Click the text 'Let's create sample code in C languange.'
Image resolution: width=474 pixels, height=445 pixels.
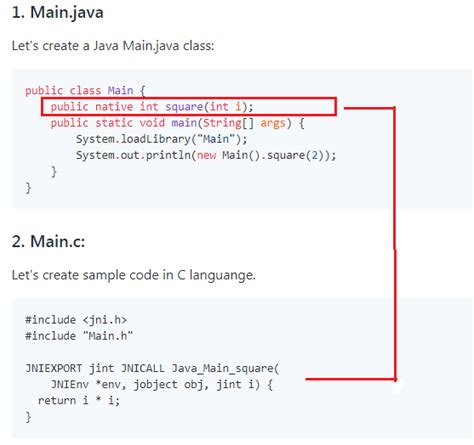[133, 275]
